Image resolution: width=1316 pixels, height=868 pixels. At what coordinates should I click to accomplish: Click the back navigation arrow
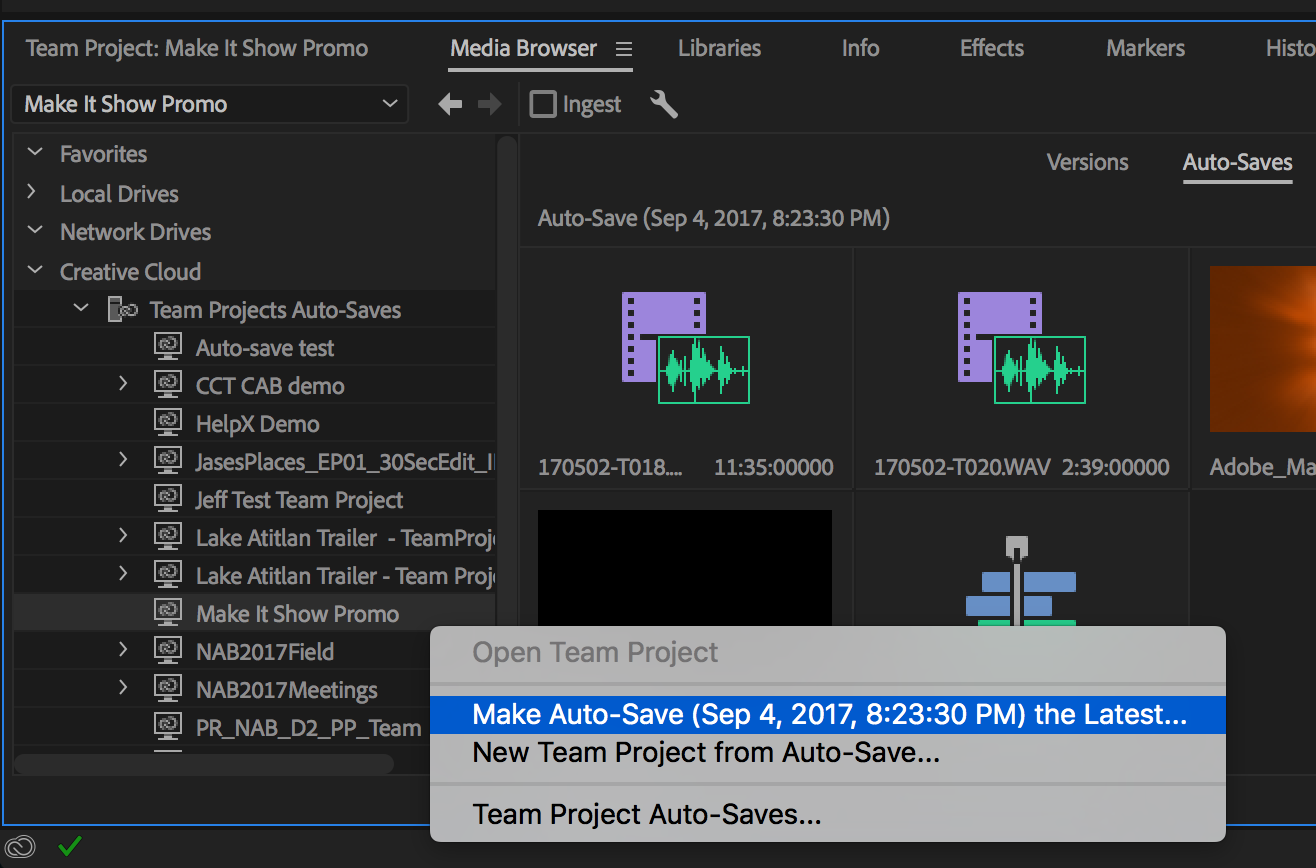(450, 104)
